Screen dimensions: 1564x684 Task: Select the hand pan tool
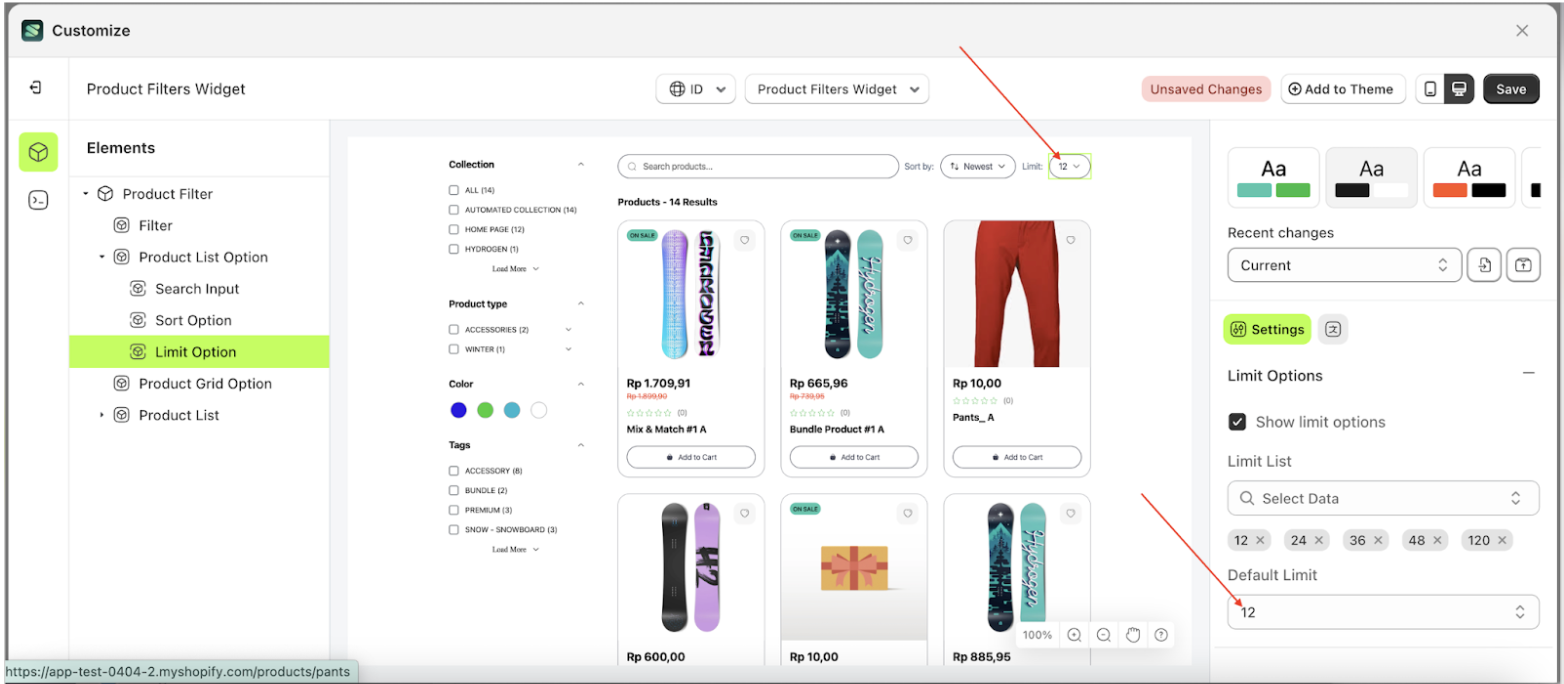(1132, 635)
